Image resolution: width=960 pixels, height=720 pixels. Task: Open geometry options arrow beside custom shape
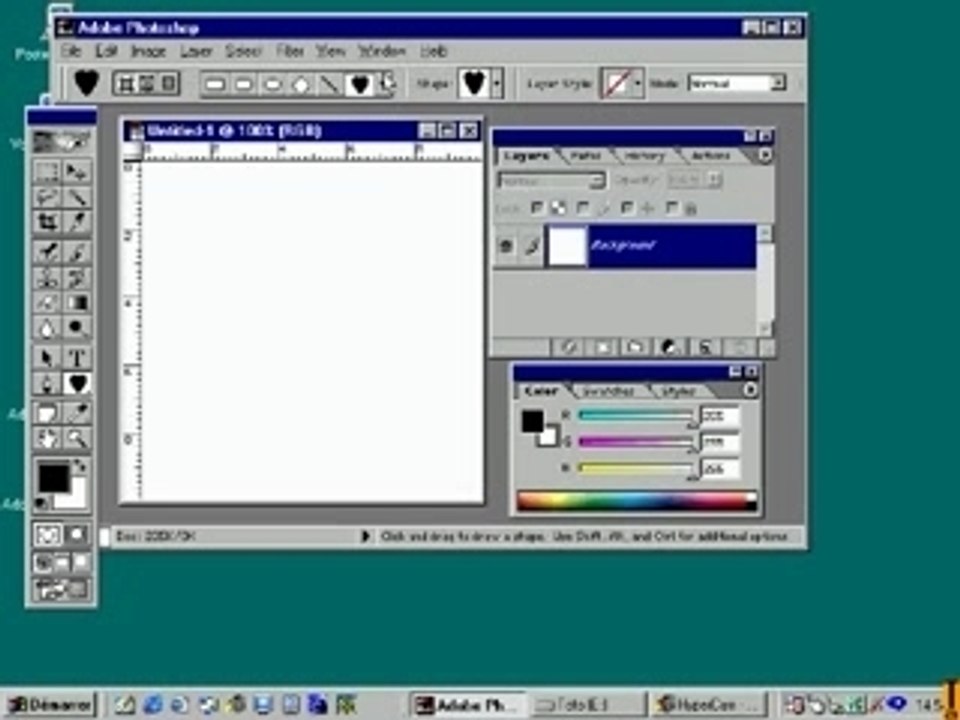[387, 83]
